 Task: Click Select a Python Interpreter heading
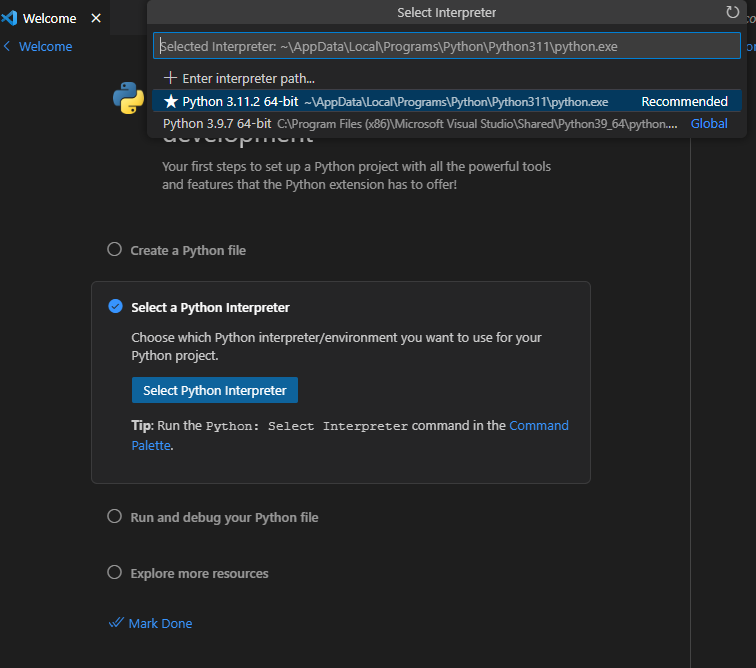[x=210, y=307]
